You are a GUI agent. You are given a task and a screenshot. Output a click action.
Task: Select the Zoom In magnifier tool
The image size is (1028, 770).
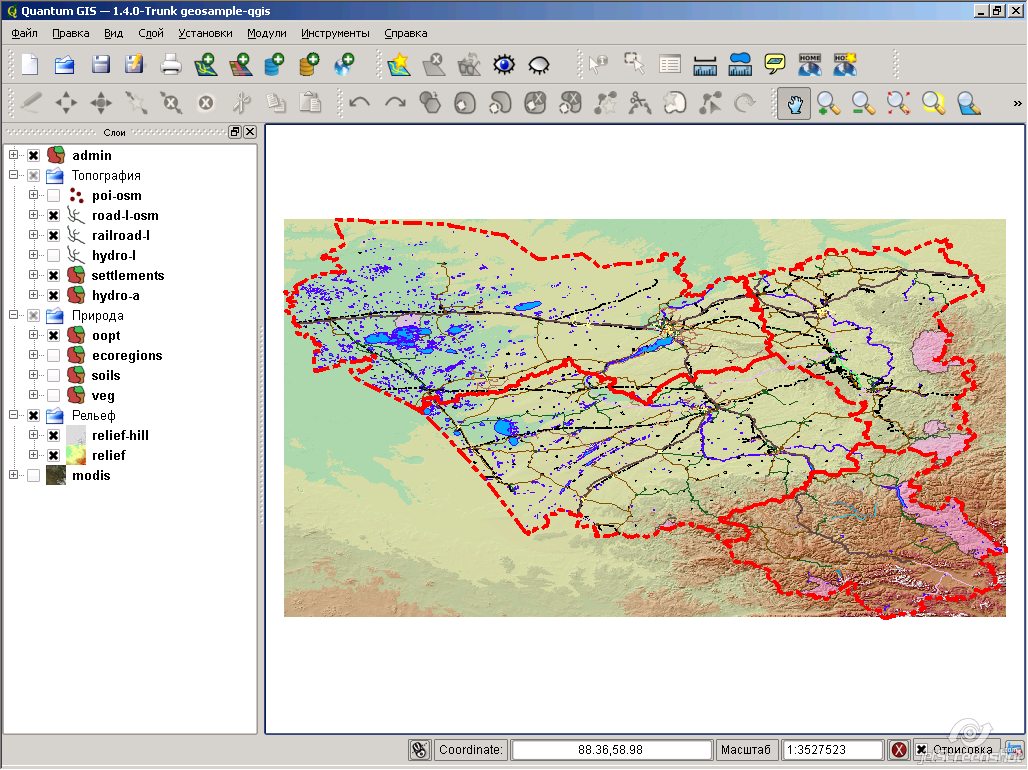(829, 103)
